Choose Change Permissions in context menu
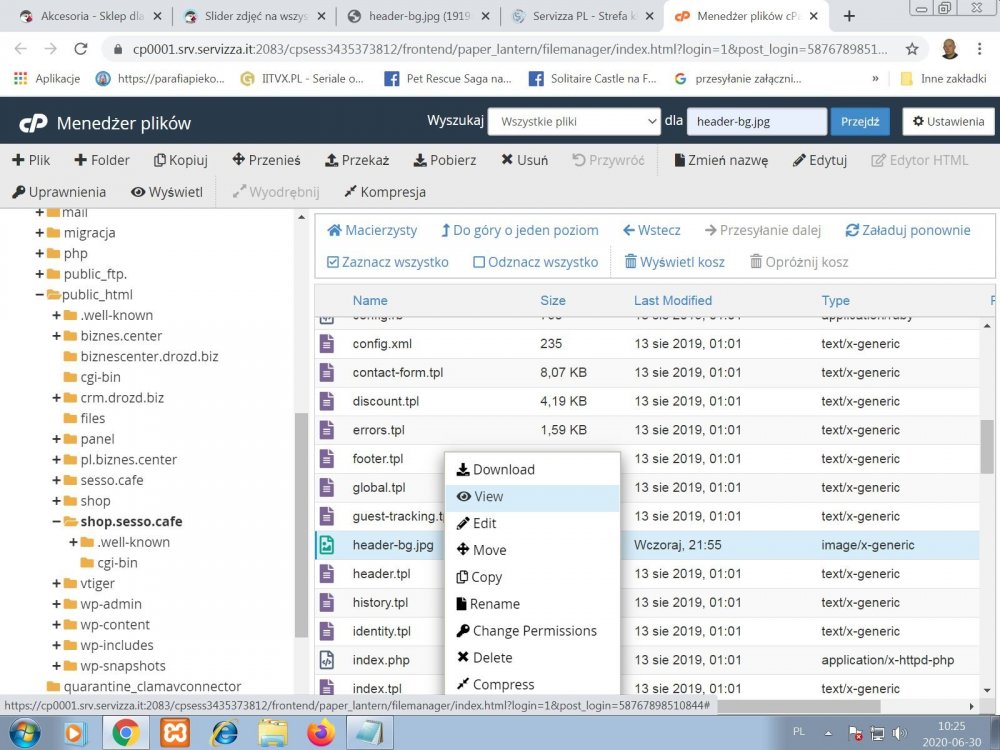The height and width of the screenshot is (750, 1000). click(x=532, y=631)
